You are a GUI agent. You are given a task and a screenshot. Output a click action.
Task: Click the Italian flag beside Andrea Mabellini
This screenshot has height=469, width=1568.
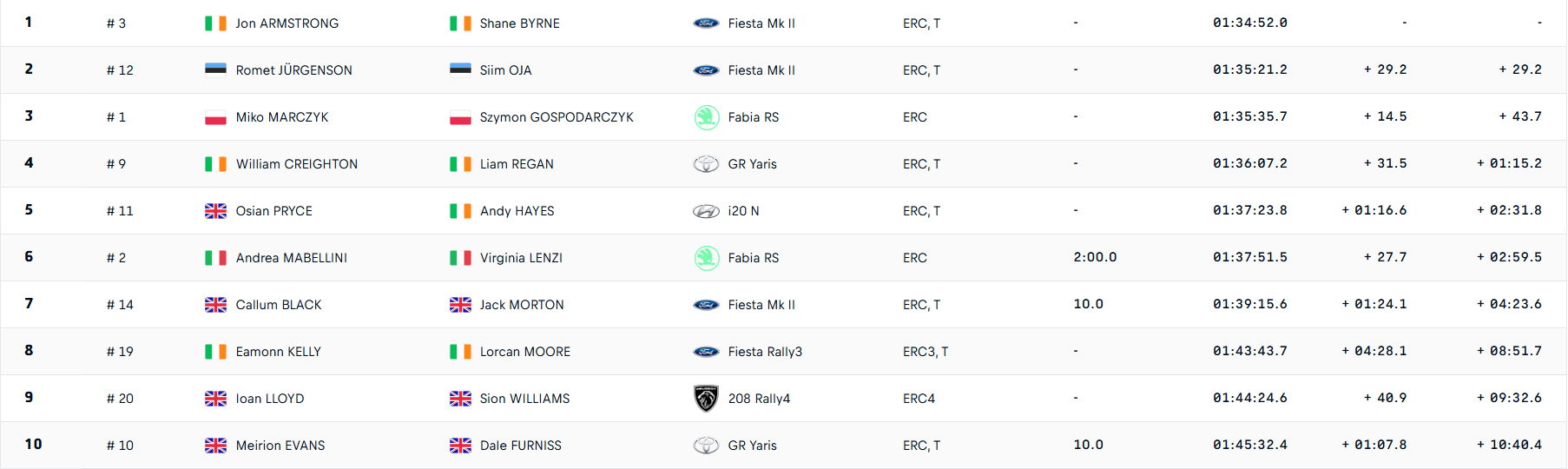(x=215, y=258)
